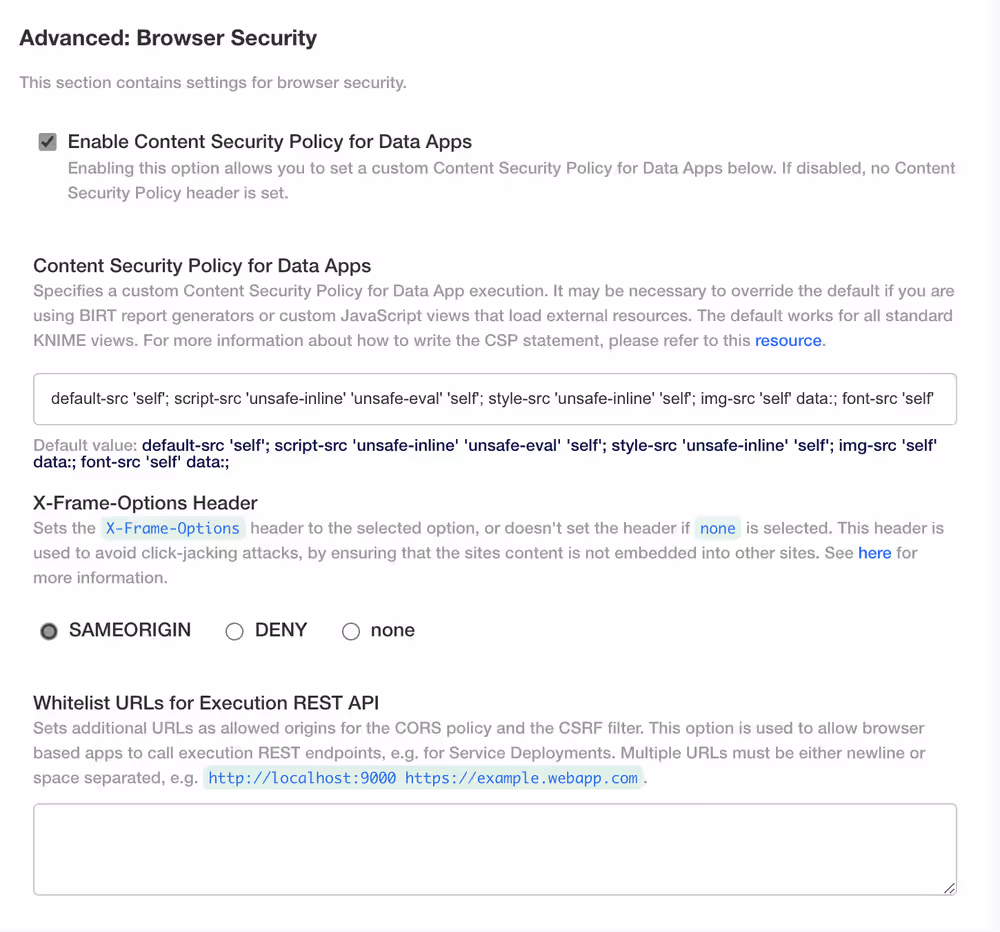Click the textarea resize handle
Image resolution: width=1000 pixels, height=932 pixels.
point(948,888)
